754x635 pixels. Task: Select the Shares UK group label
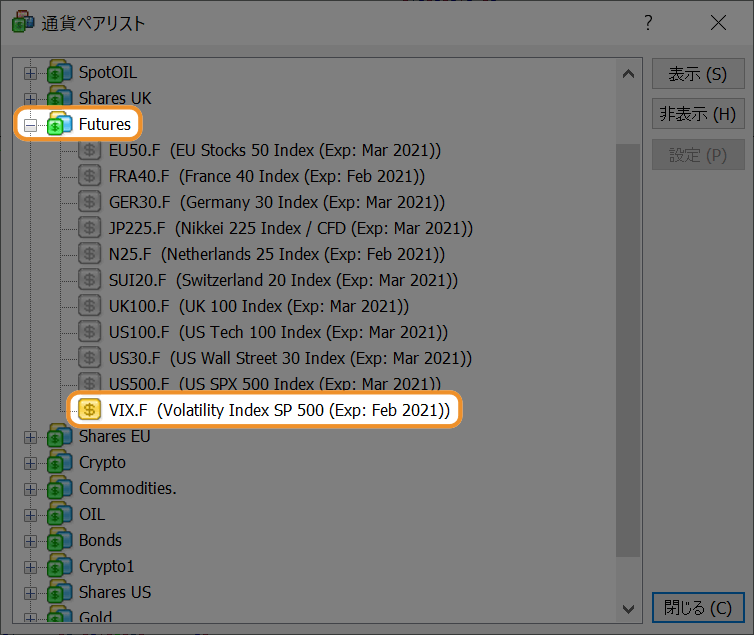point(115,98)
